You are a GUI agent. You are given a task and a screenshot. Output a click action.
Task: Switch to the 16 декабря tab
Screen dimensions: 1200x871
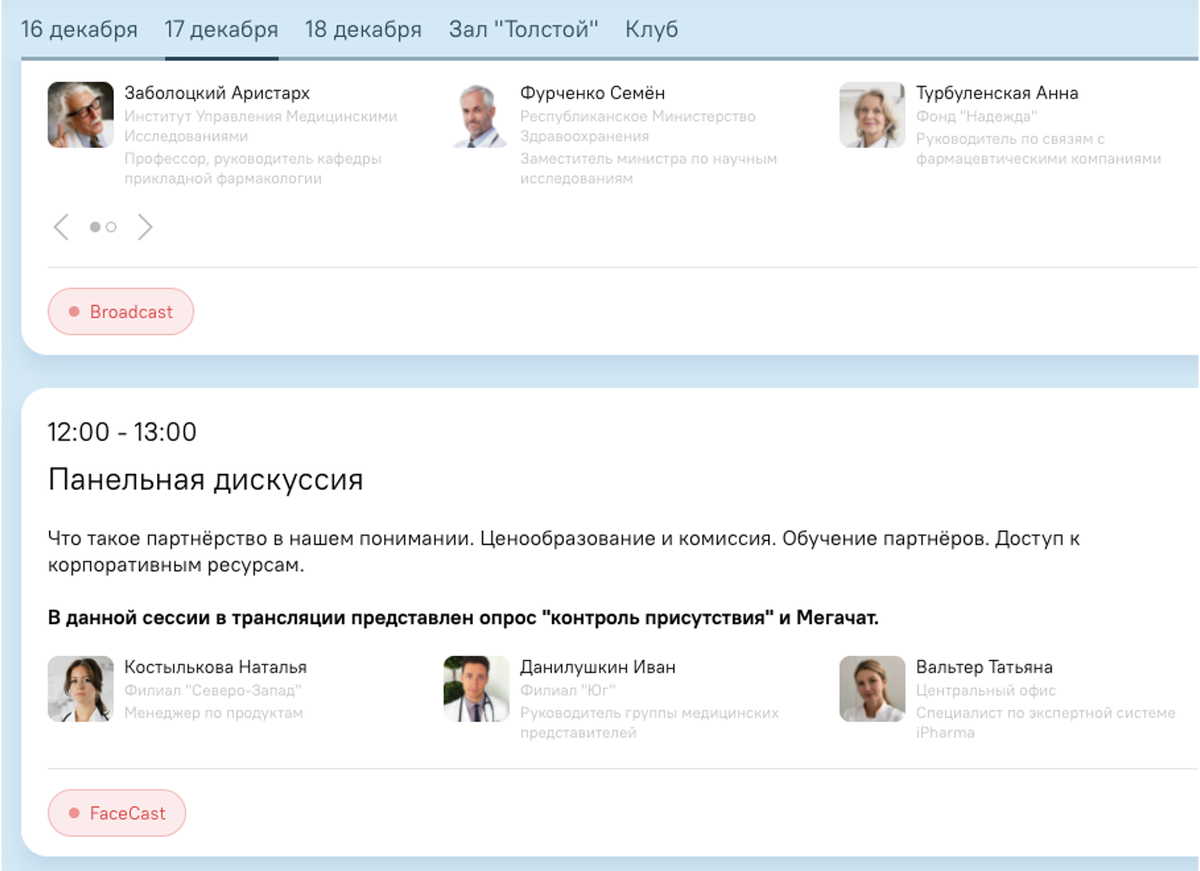tap(79, 29)
